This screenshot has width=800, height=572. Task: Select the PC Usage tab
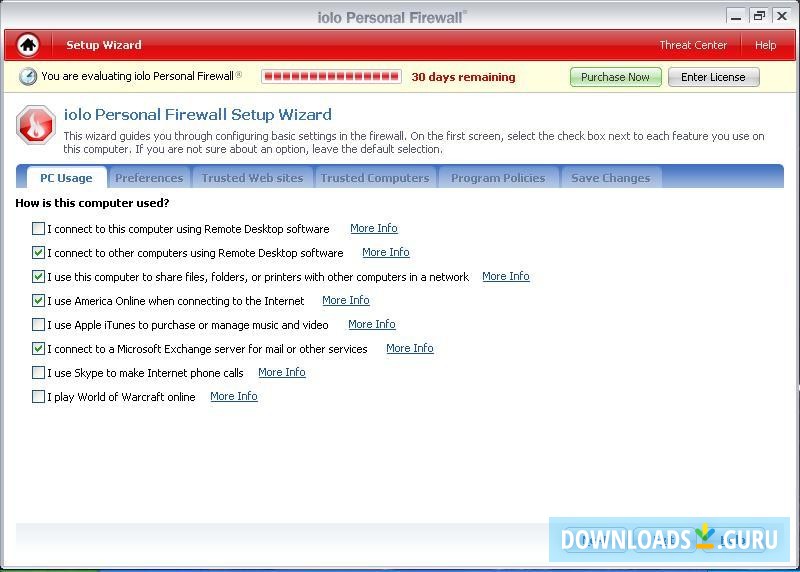pos(66,178)
